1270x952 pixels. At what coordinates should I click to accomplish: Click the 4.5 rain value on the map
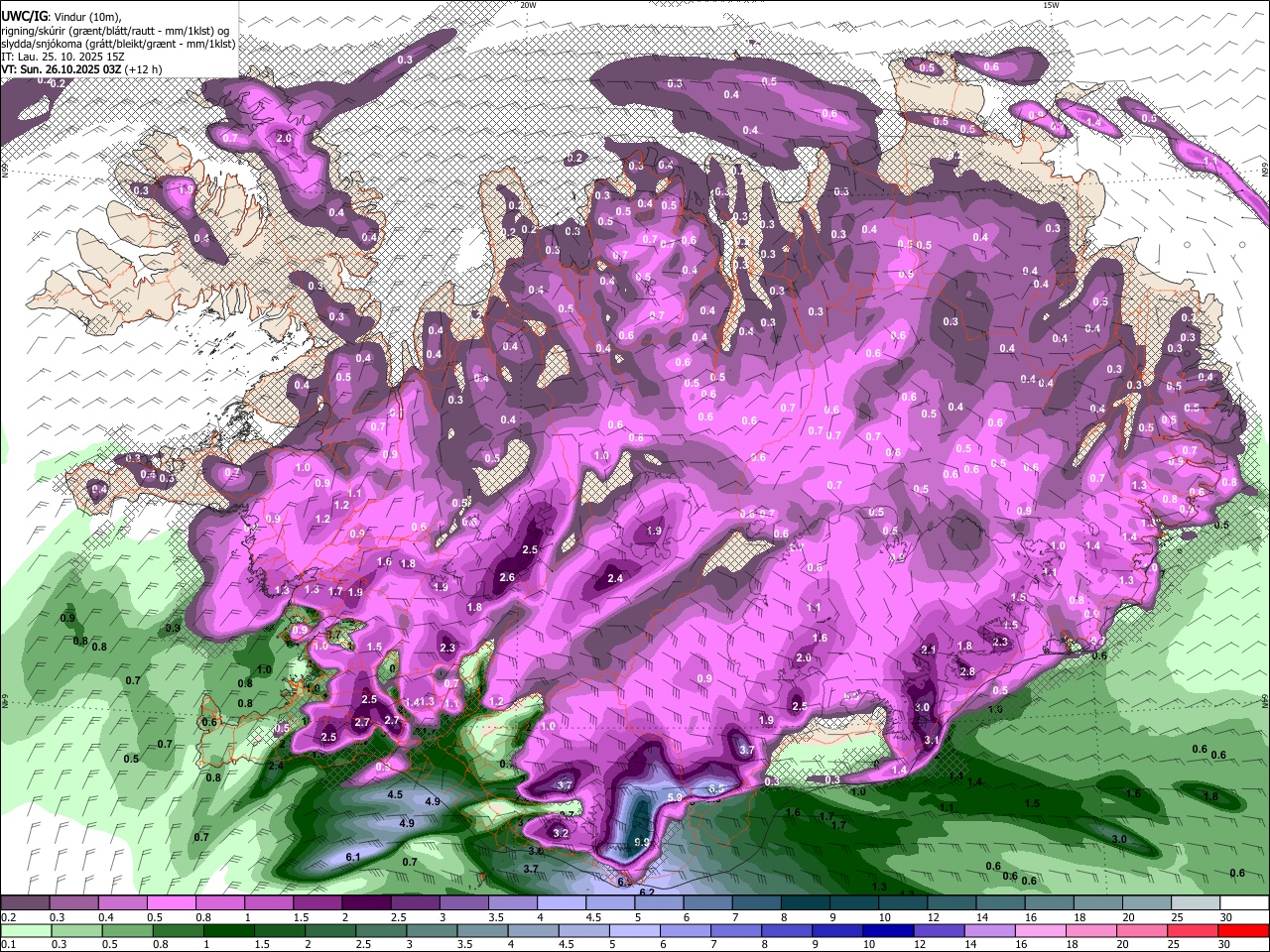click(395, 794)
